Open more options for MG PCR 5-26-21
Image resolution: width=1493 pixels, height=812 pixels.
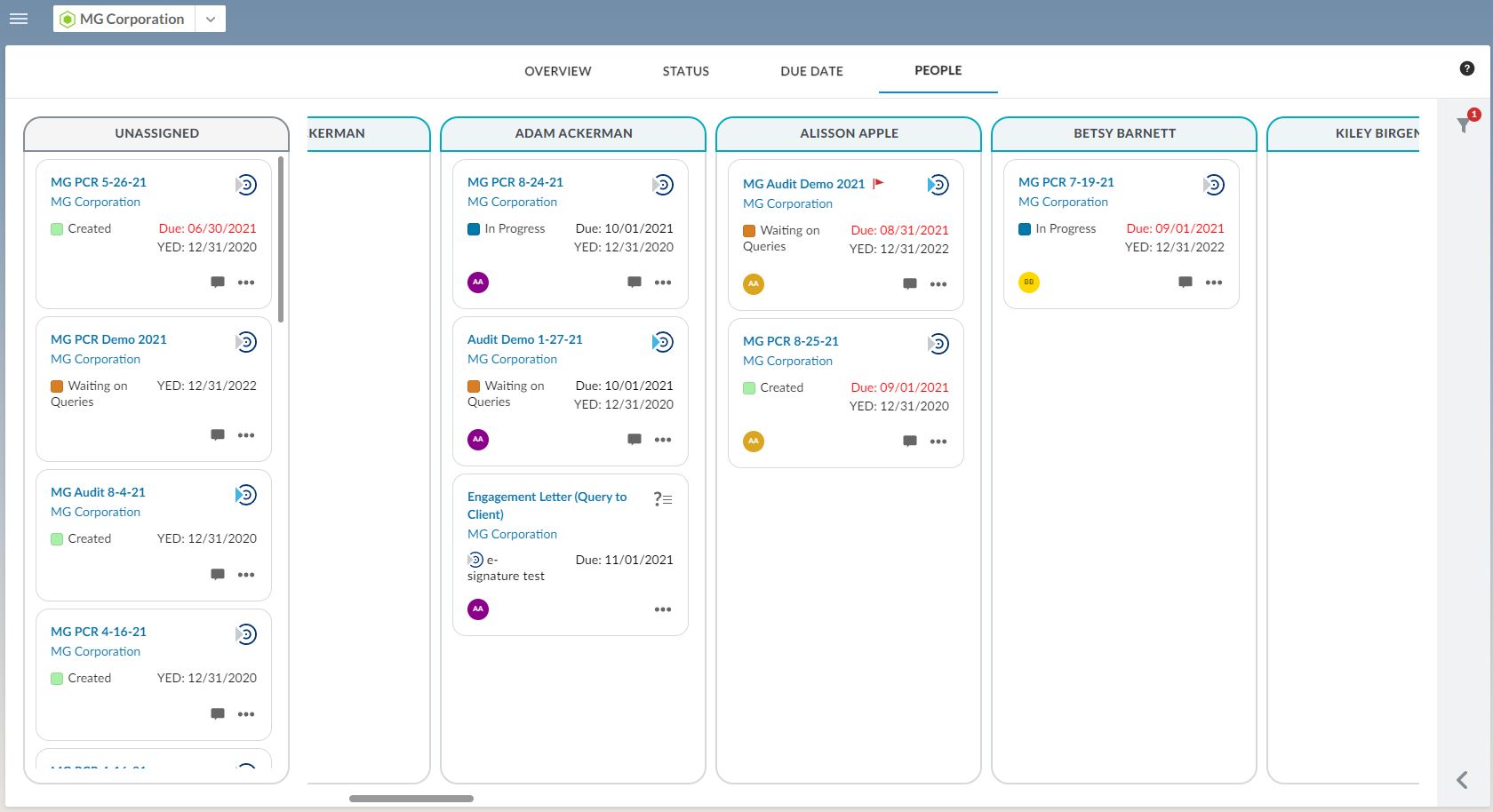coord(246,283)
